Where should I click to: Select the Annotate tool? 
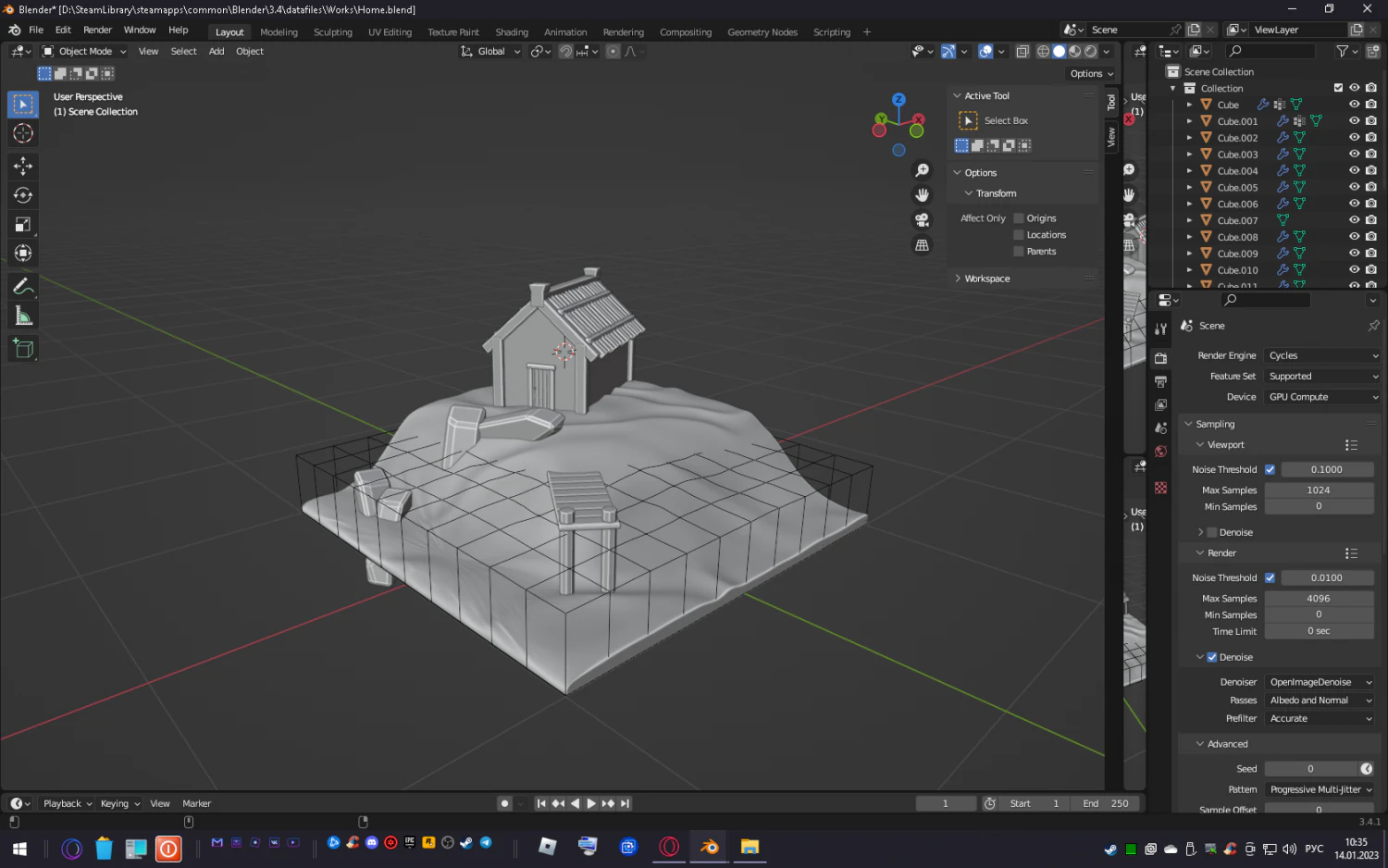tap(23, 285)
